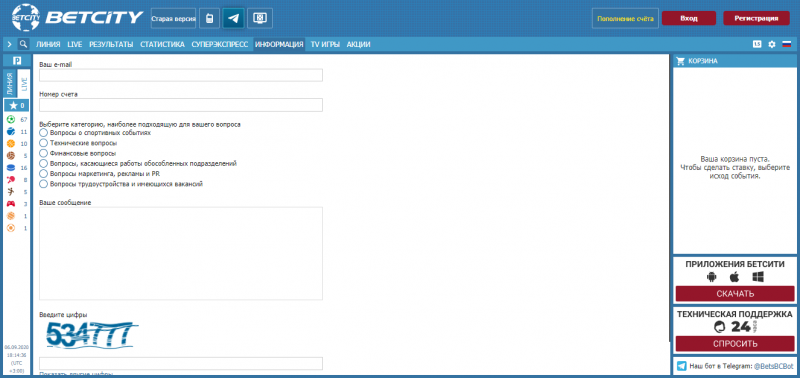This screenshot has height=378, width=800.
Task: Focus the captcha digits input field
Action: tap(181, 363)
